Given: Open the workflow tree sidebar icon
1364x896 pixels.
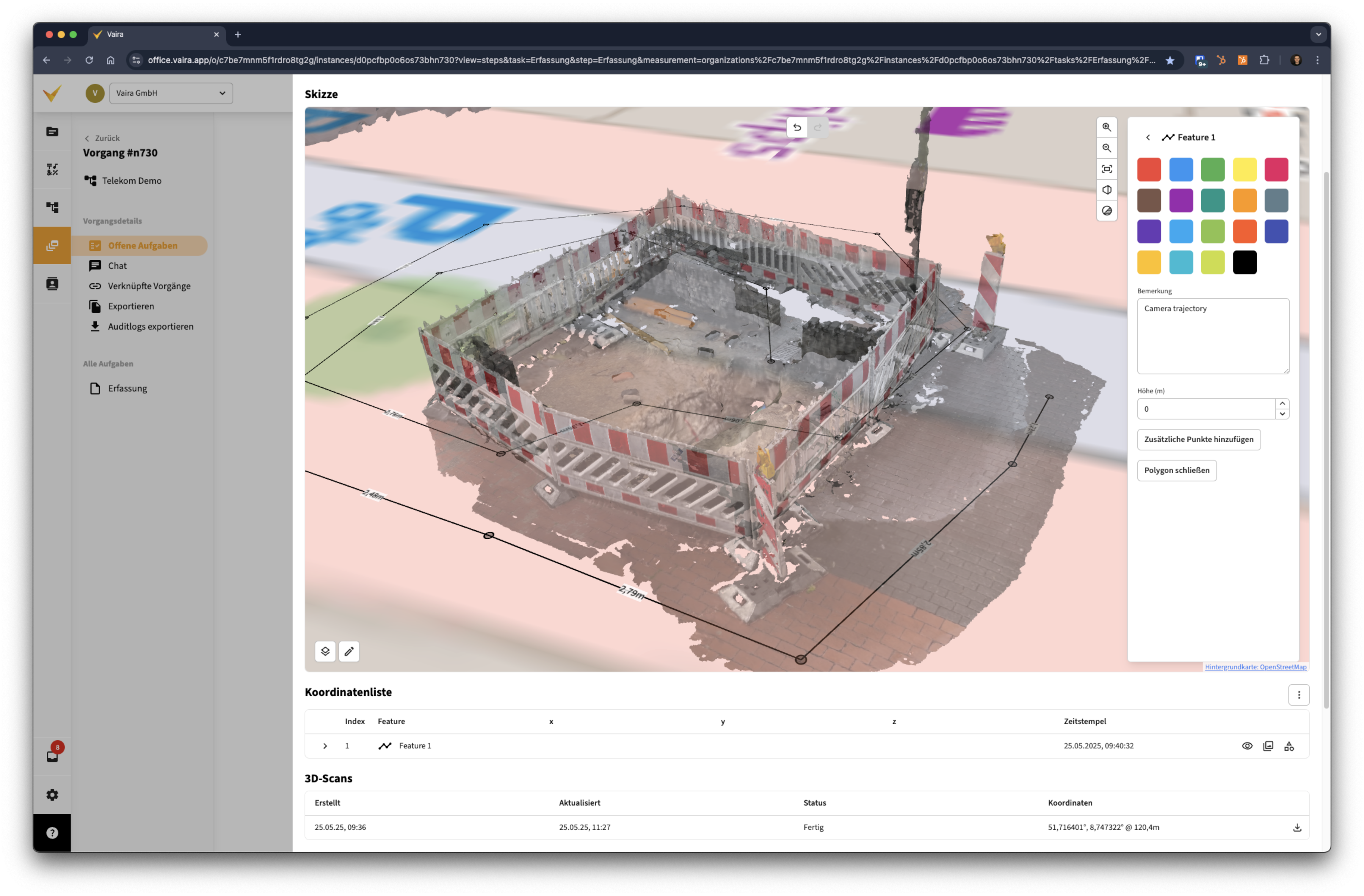Looking at the screenshot, I should point(52,208).
